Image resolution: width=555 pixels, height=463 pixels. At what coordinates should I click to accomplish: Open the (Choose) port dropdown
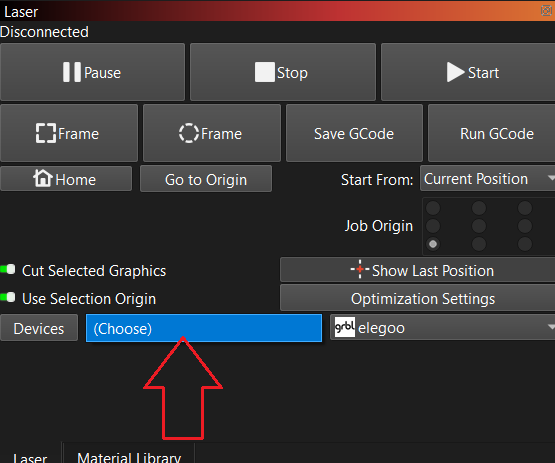pyautogui.click(x=204, y=328)
